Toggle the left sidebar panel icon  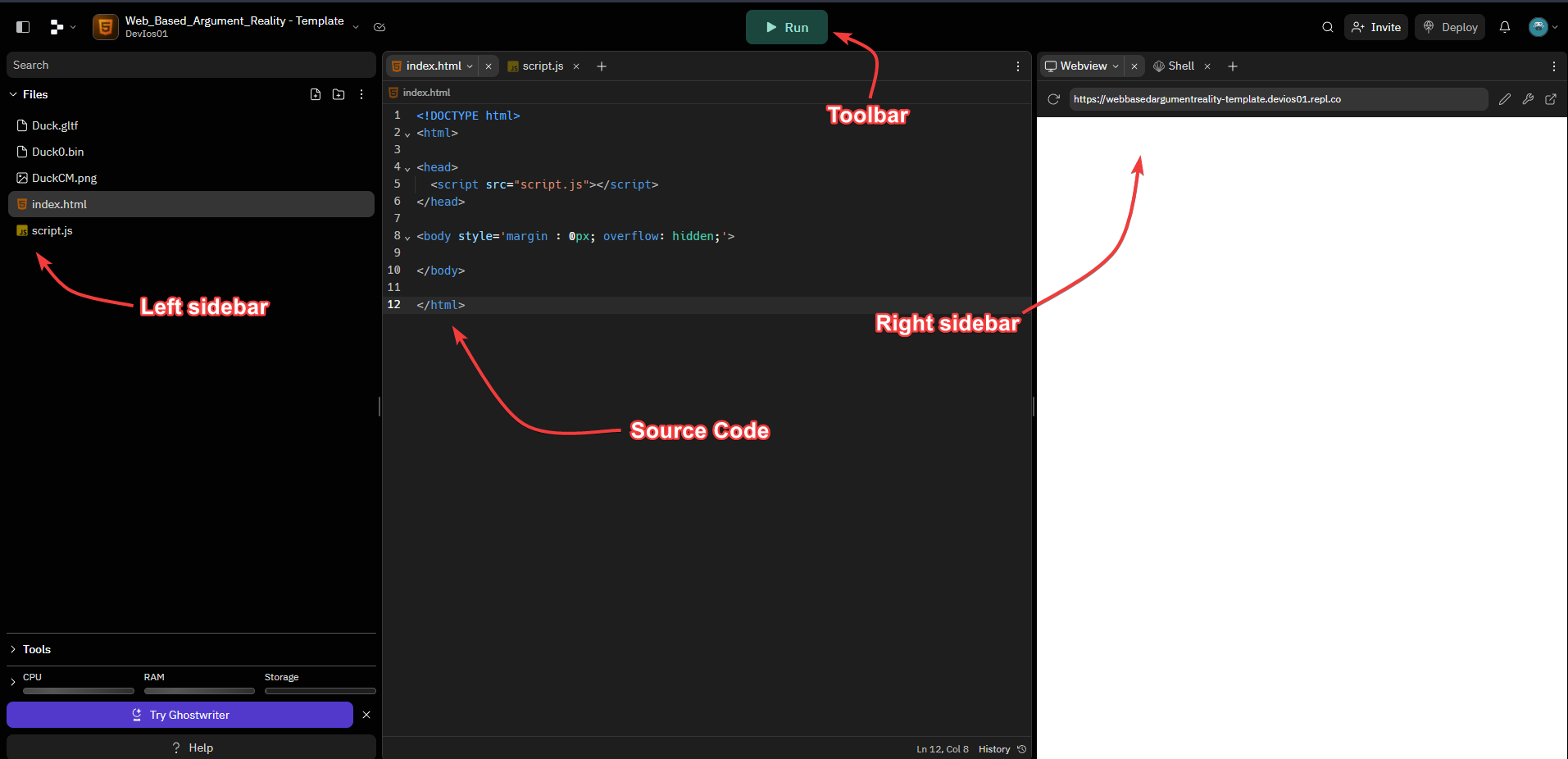[x=23, y=27]
